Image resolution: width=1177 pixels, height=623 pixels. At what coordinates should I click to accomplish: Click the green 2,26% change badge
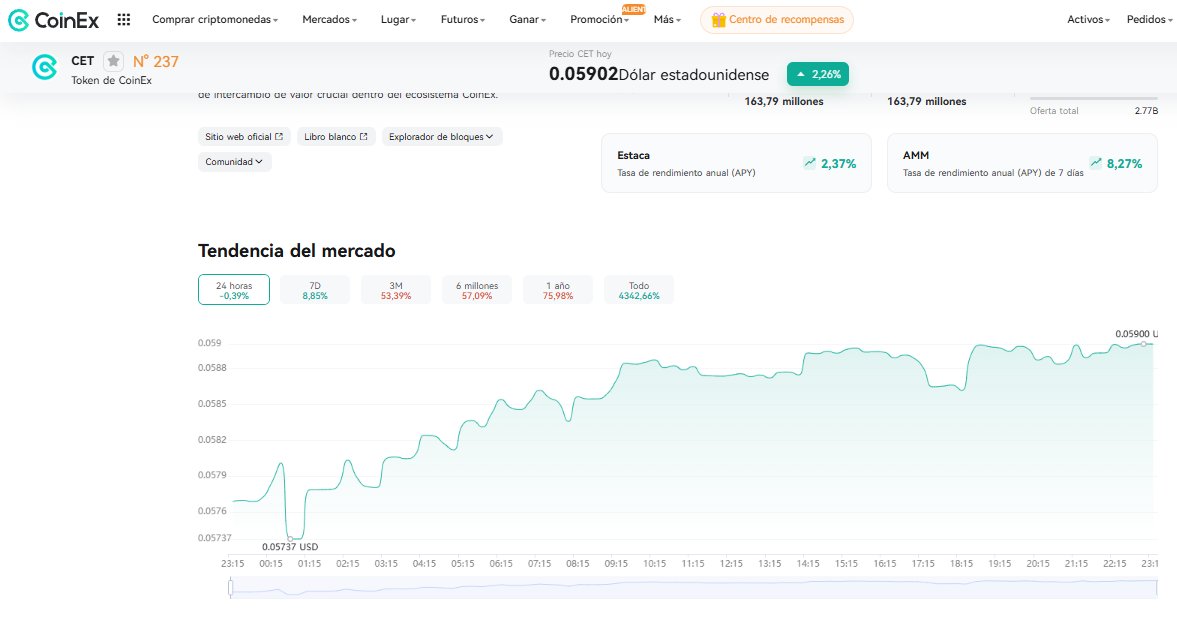[817, 74]
